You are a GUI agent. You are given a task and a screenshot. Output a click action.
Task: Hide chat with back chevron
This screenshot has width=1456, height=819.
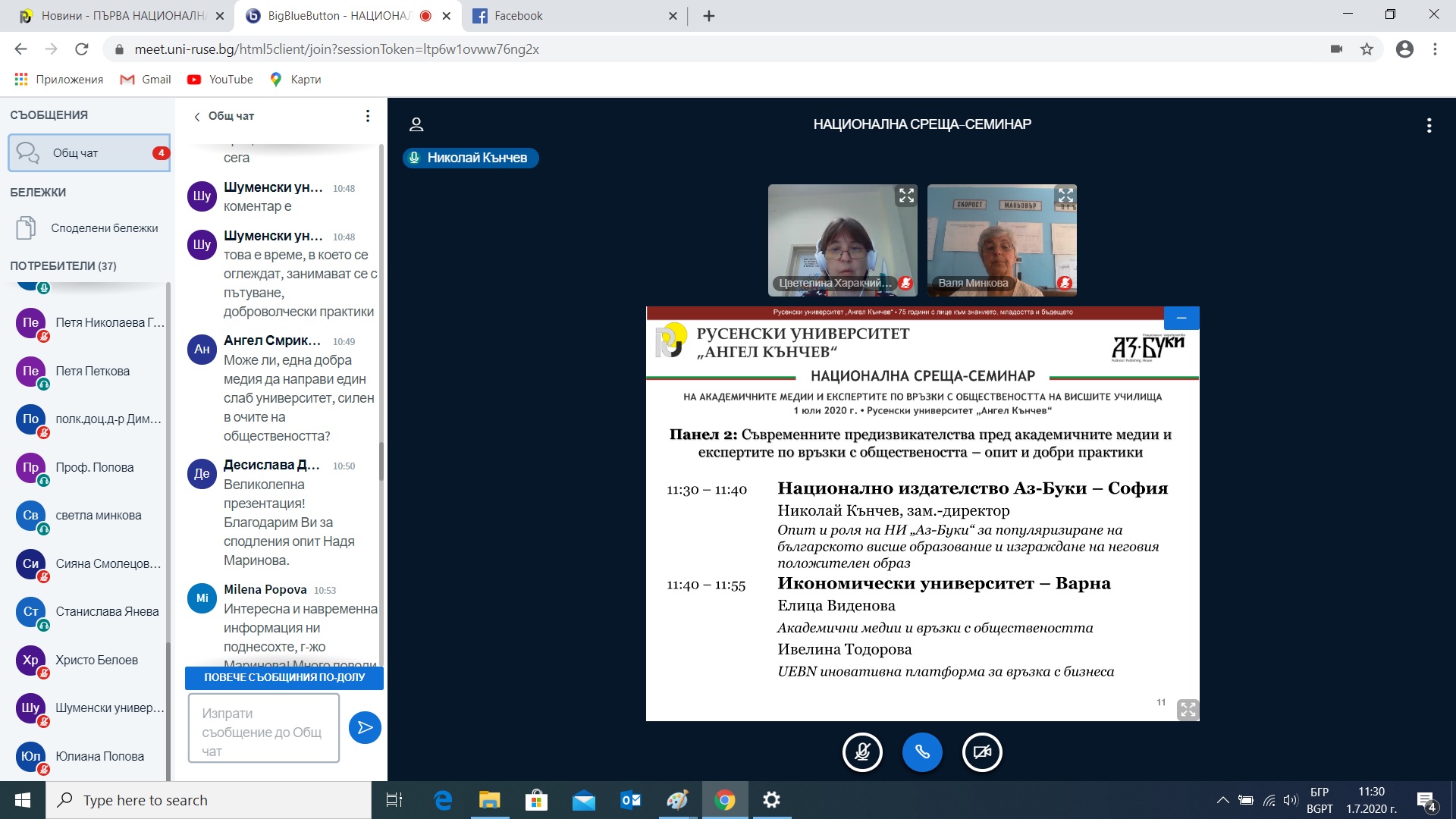[197, 116]
